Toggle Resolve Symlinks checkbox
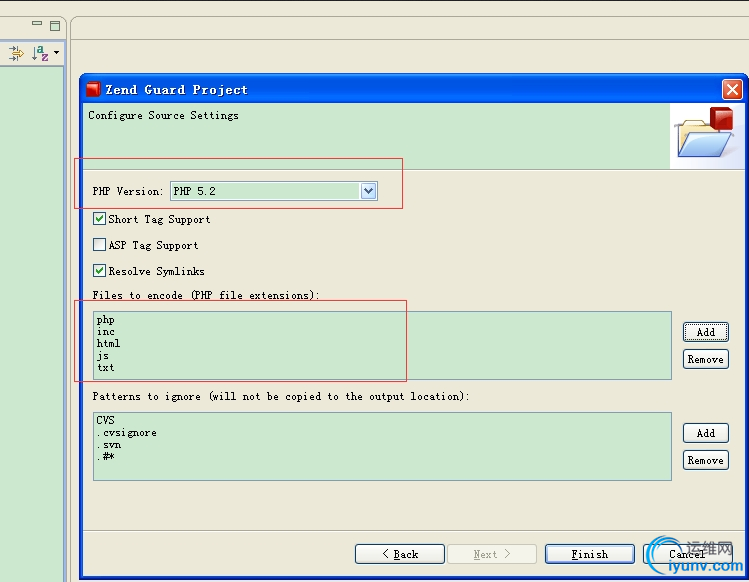The image size is (749, 582). 99,271
